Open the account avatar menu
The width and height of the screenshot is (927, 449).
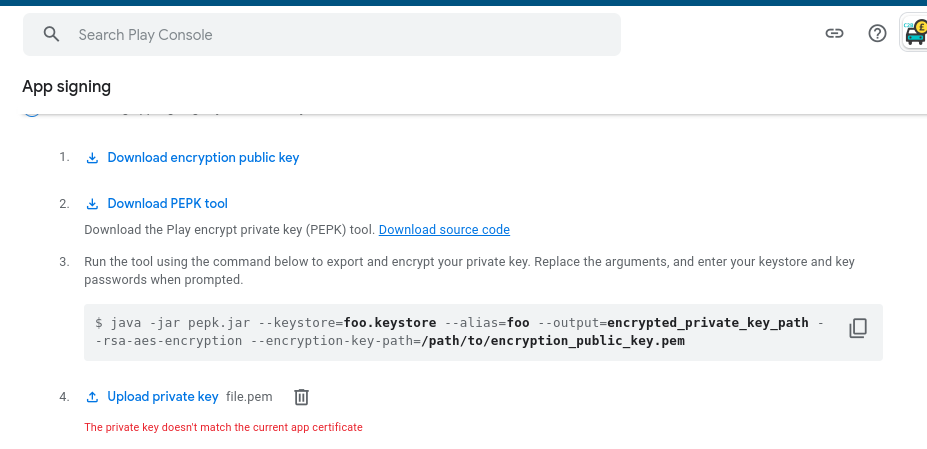[915, 34]
